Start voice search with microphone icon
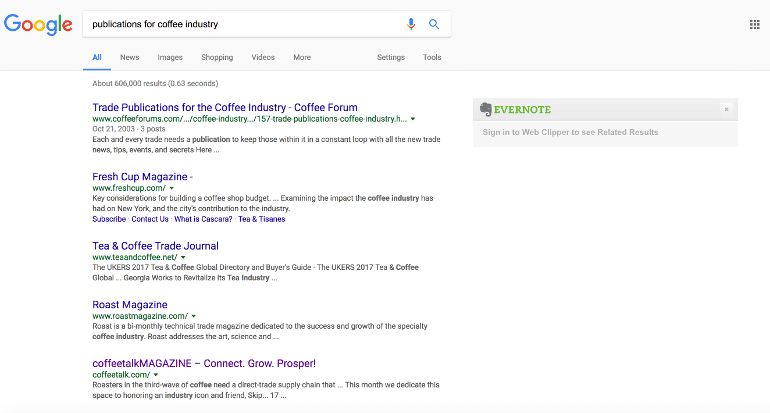Screen dimensions: 770x413 click(x=411, y=24)
